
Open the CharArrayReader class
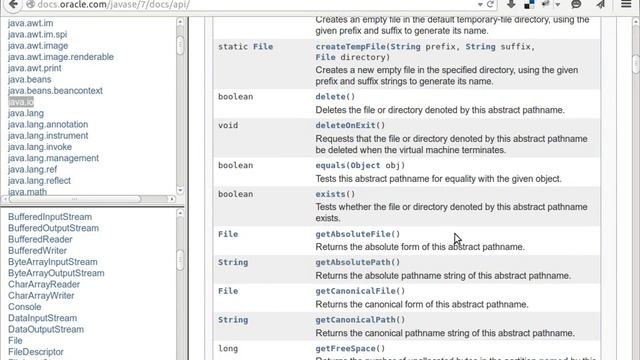44,284
